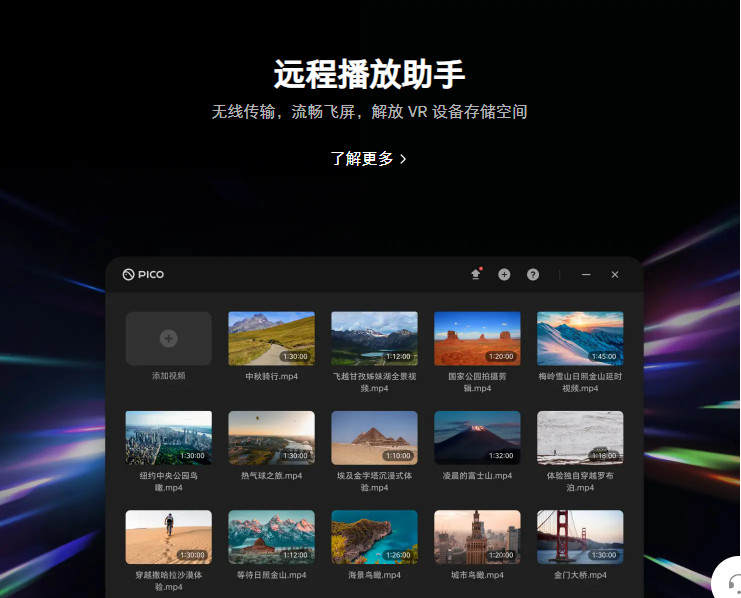Close the PICO app window
Screen dimensions: 741x598
(x=615, y=275)
